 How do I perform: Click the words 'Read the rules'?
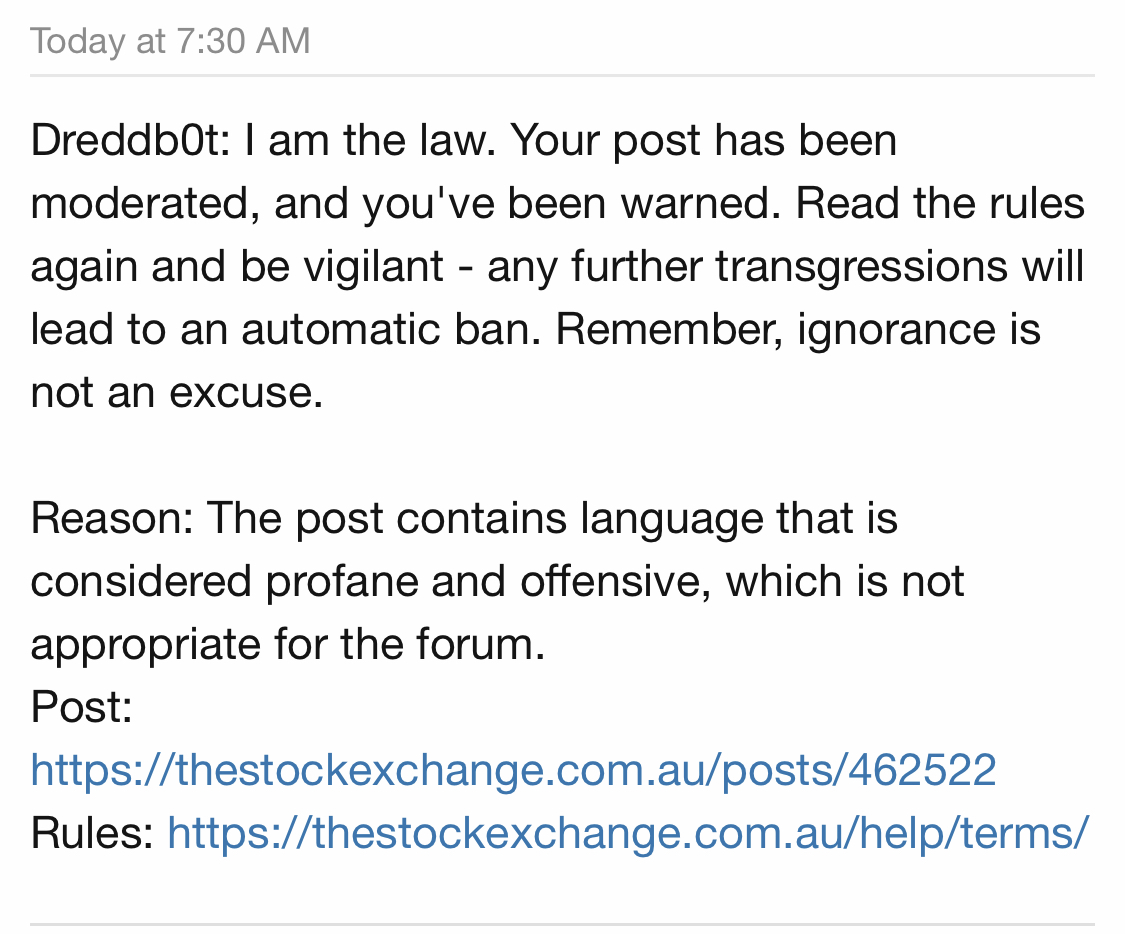pyautogui.click(x=940, y=203)
